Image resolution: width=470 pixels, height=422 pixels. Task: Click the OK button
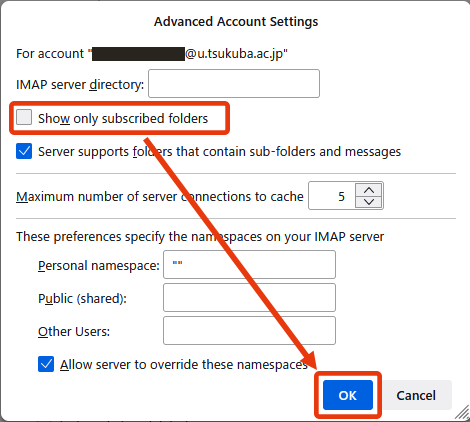(x=348, y=395)
